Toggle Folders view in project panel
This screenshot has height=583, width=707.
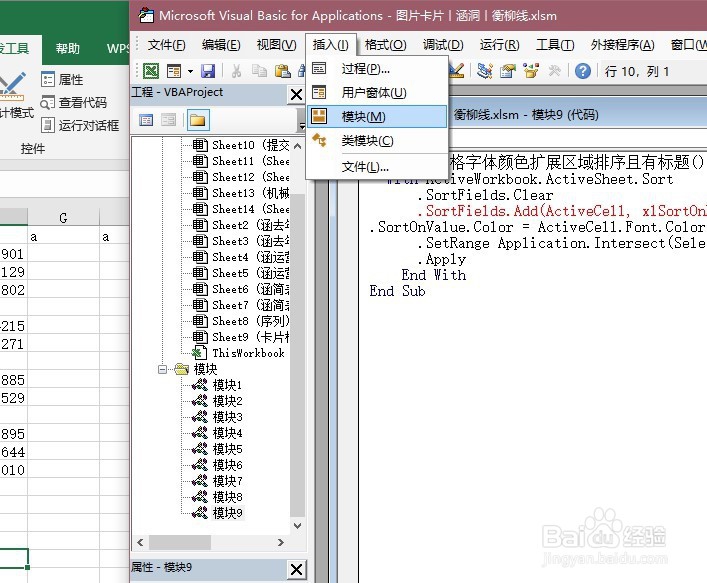[x=197, y=120]
